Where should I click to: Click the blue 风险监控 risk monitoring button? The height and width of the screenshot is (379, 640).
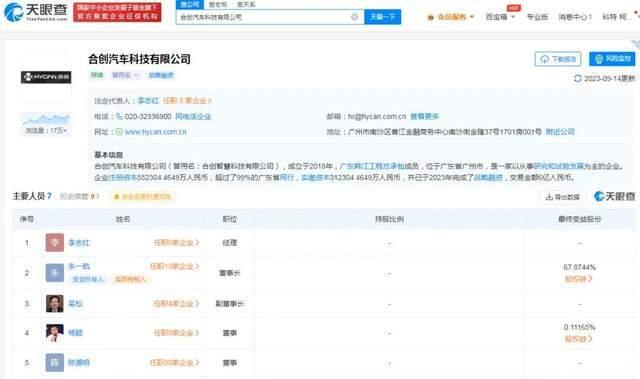tap(612, 59)
